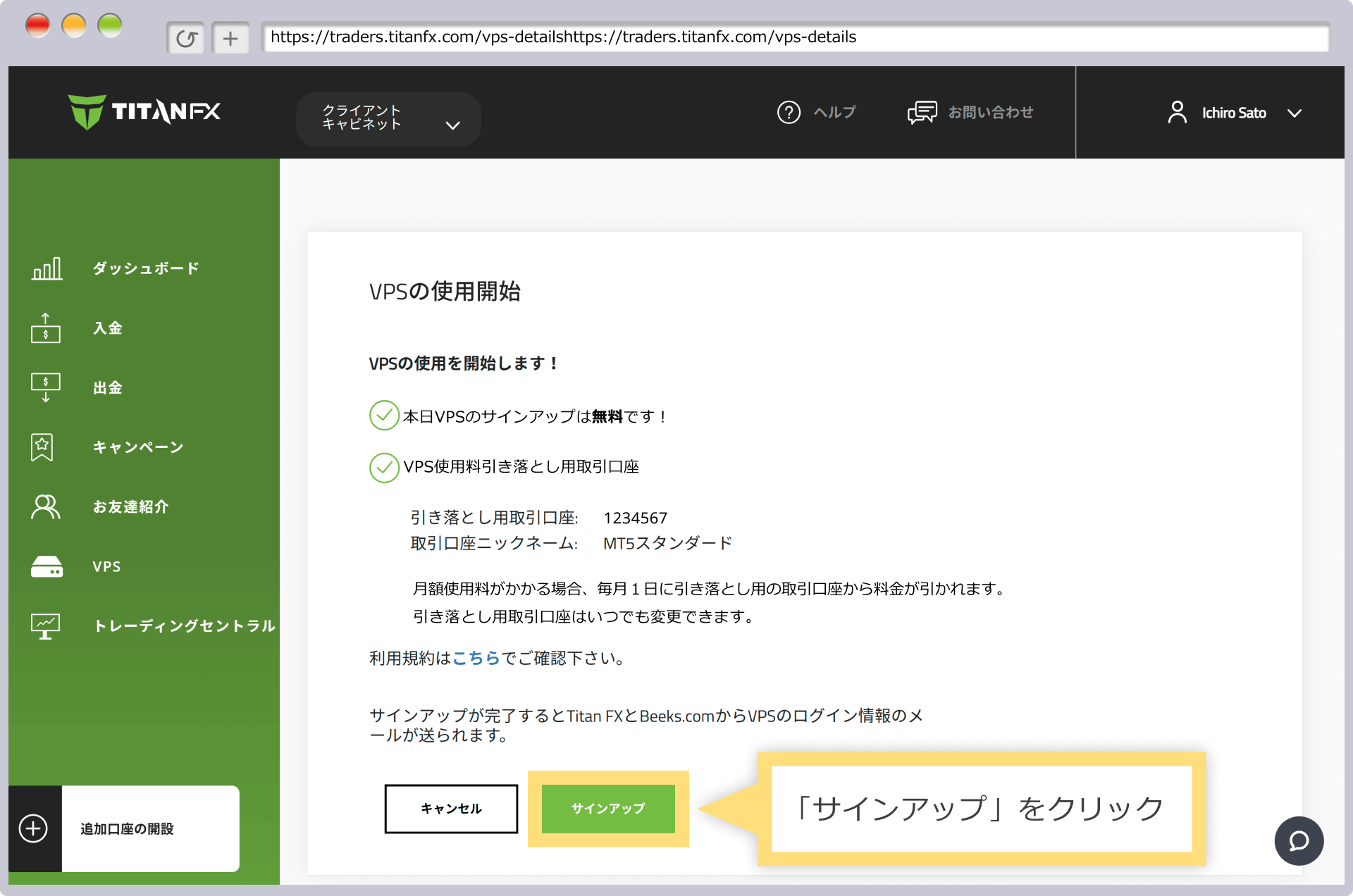The height and width of the screenshot is (896, 1353).
Task: Click the contact chat bubbles icon
Action: tap(922, 112)
